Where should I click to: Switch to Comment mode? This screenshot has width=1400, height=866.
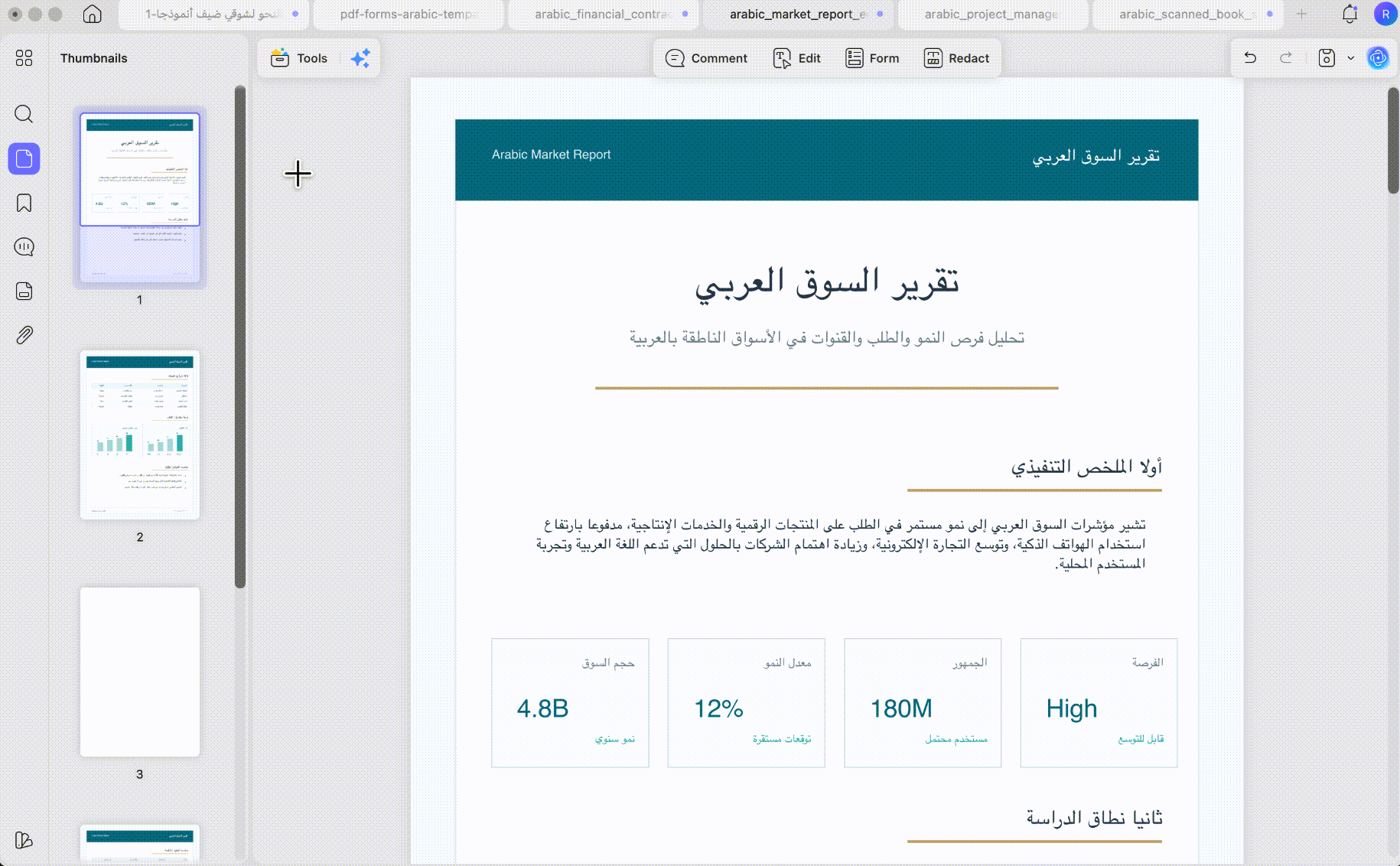coord(706,58)
